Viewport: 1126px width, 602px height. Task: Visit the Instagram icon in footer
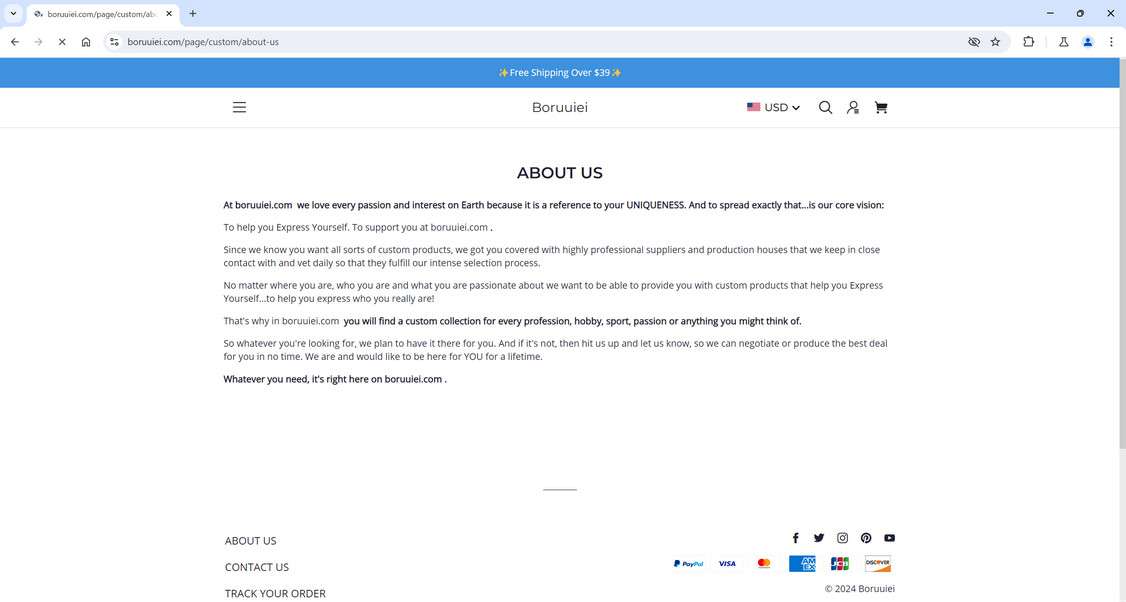point(842,537)
